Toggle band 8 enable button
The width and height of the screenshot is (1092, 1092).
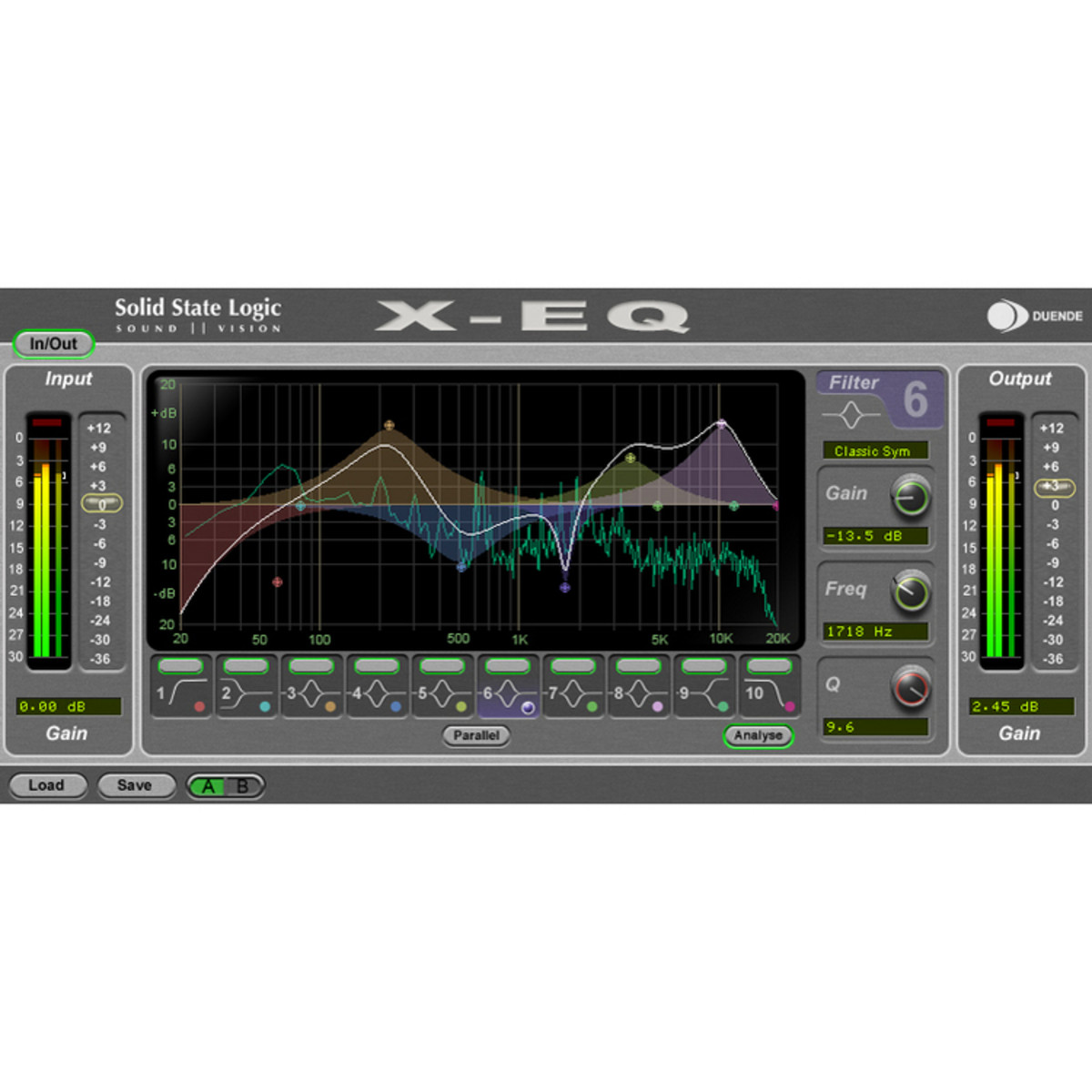pyautogui.click(x=639, y=666)
